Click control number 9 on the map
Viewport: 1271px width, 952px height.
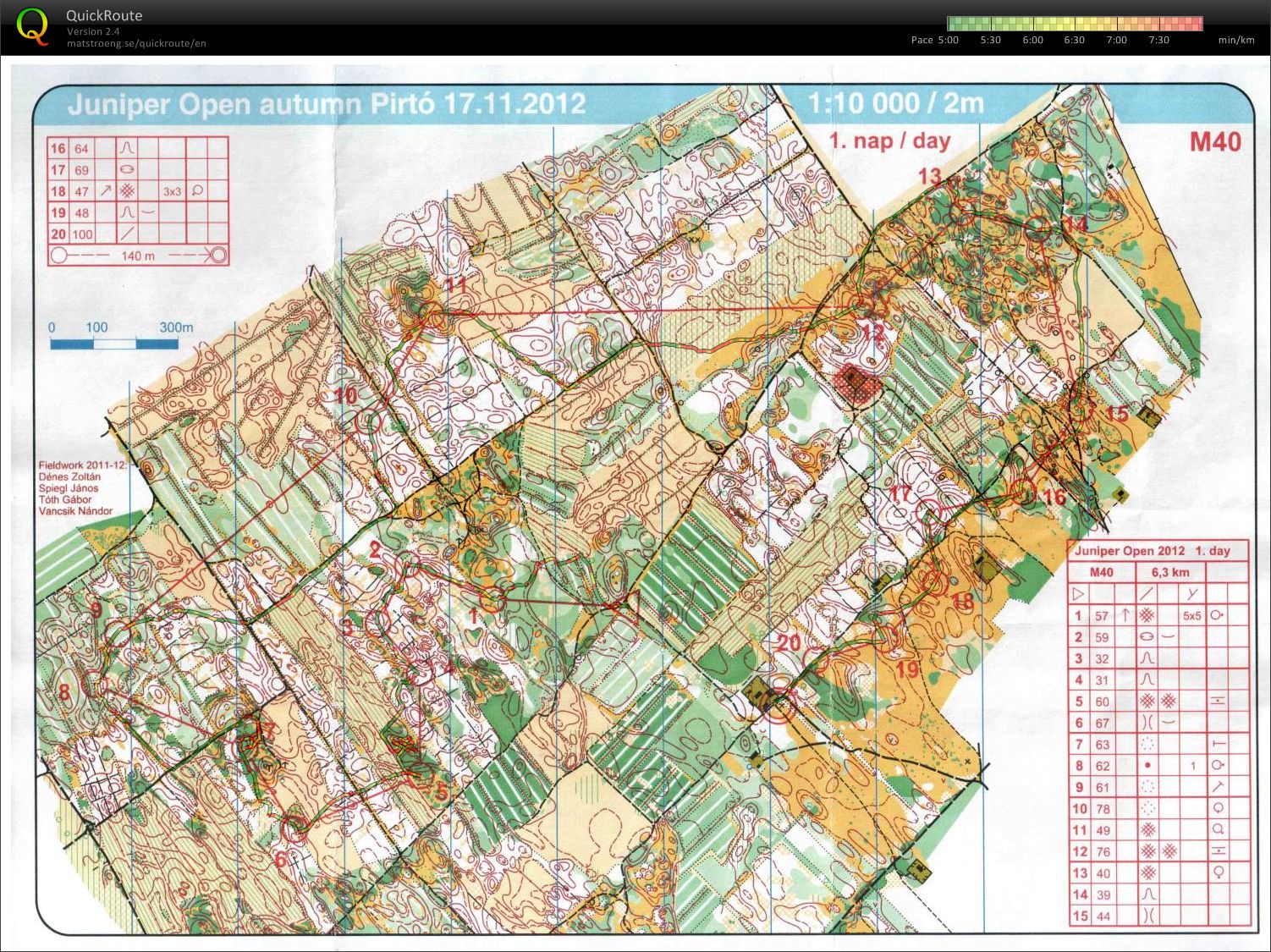(x=96, y=610)
